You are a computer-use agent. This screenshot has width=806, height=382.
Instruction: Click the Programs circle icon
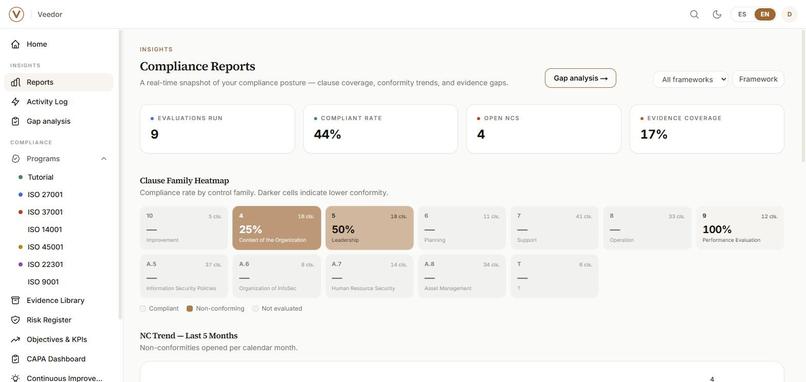coord(15,159)
